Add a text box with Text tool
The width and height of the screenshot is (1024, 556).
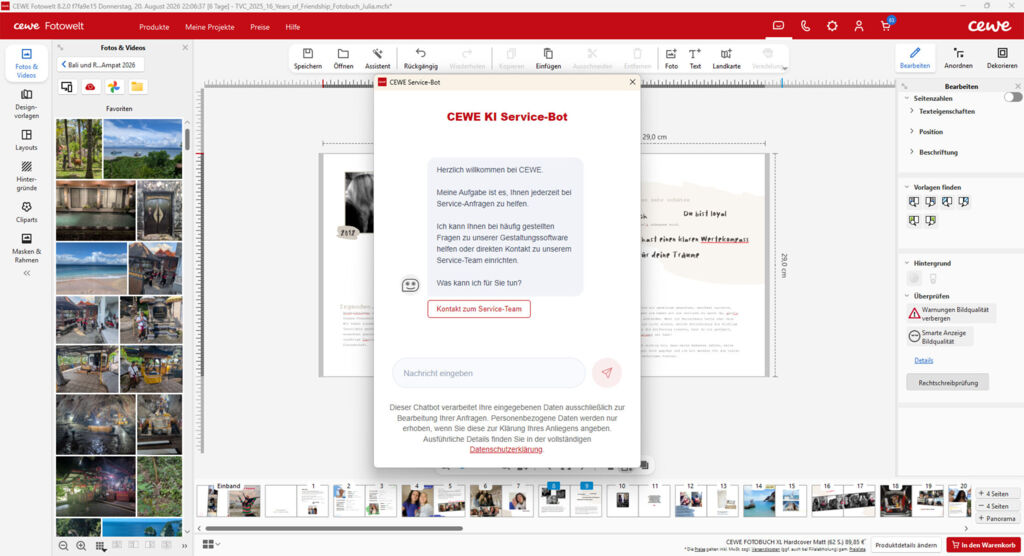click(x=695, y=58)
